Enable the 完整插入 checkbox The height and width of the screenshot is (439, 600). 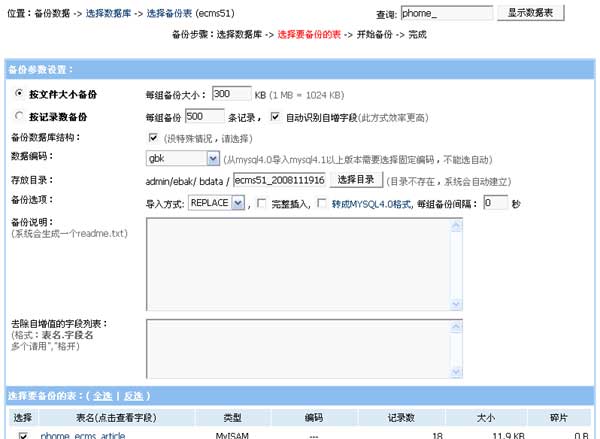click(x=262, y=203)
